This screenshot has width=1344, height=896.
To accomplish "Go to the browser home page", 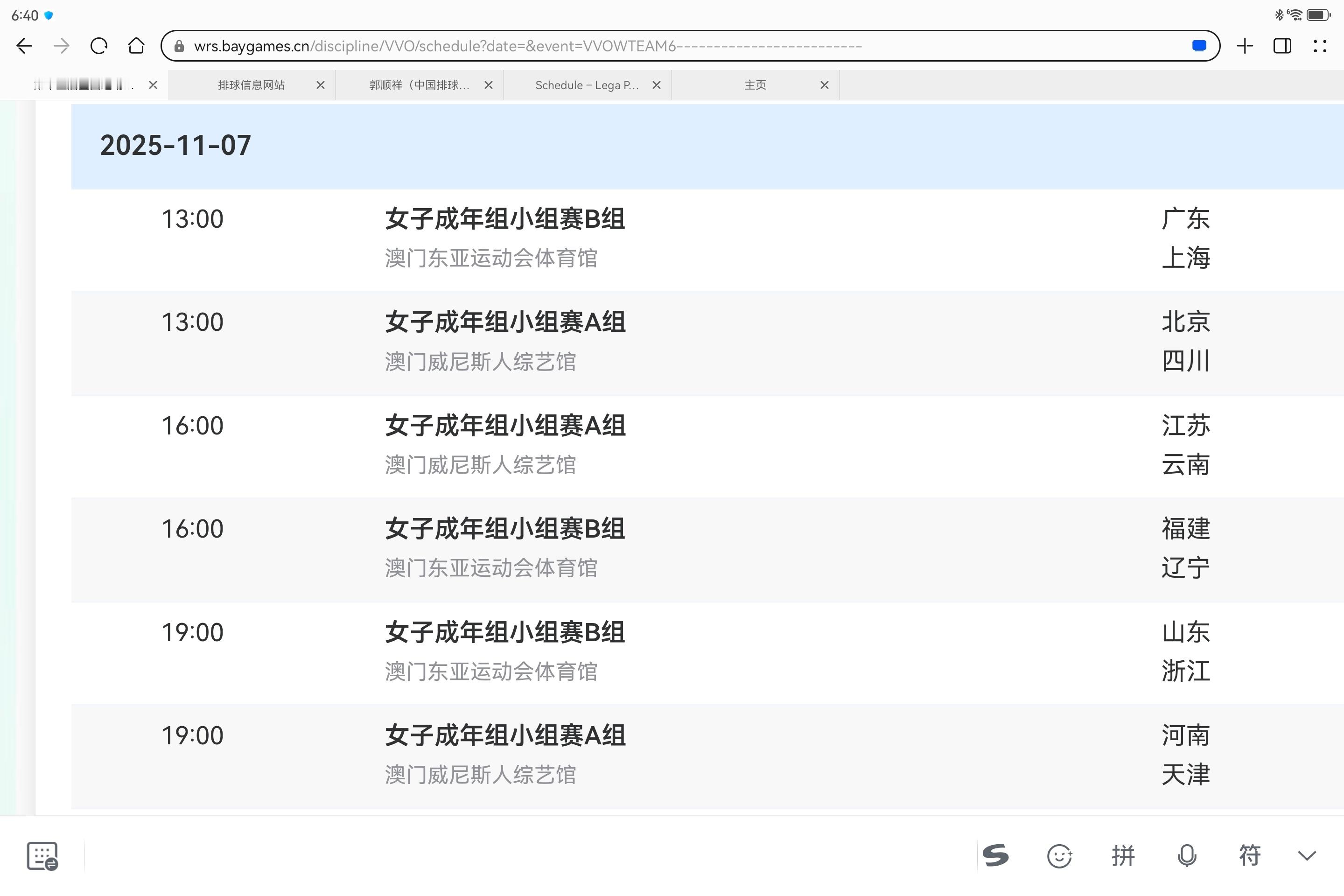I will pyautogui.click(x=136, y=46).
